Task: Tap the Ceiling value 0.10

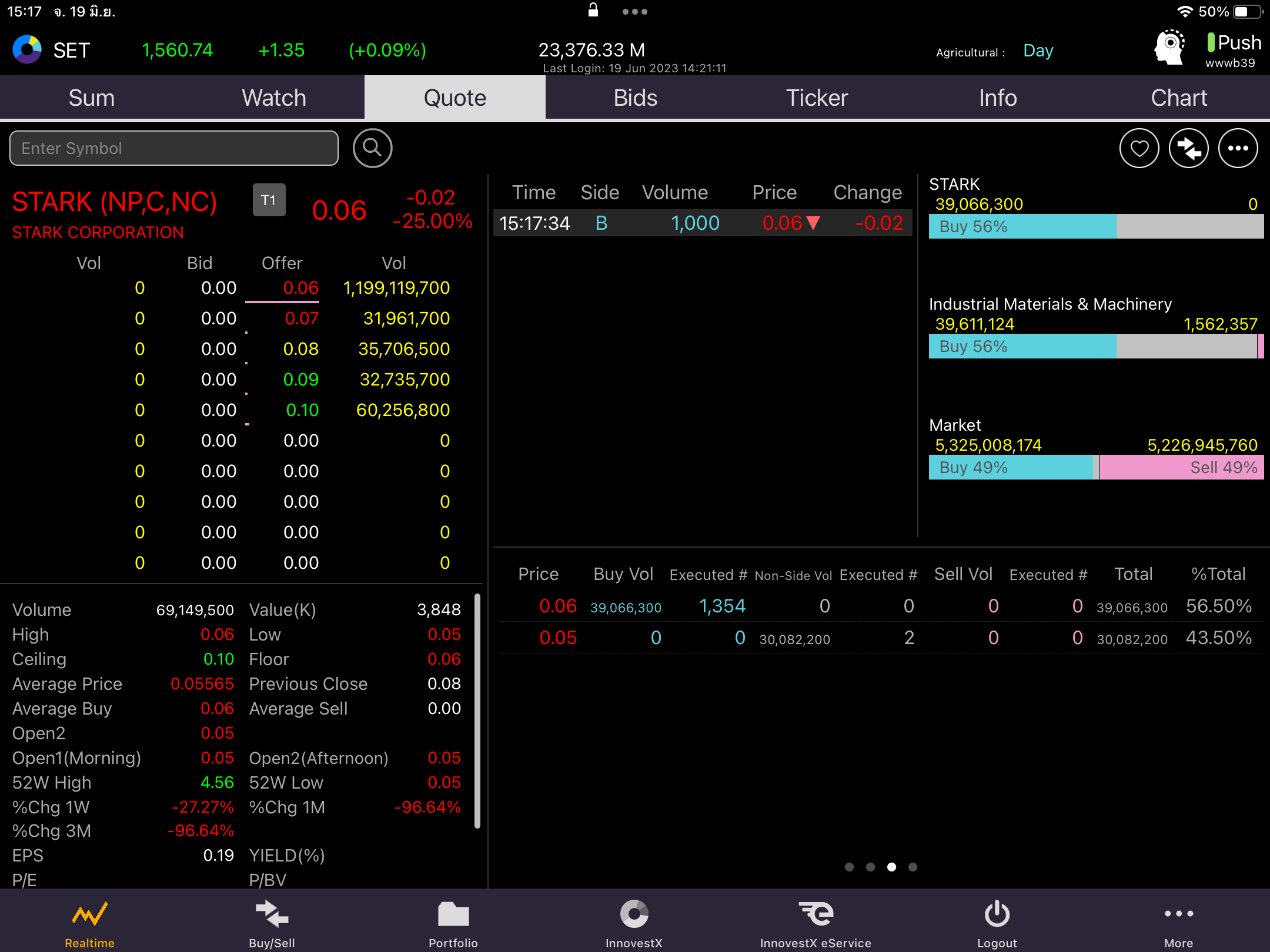Action: (219, 659)
